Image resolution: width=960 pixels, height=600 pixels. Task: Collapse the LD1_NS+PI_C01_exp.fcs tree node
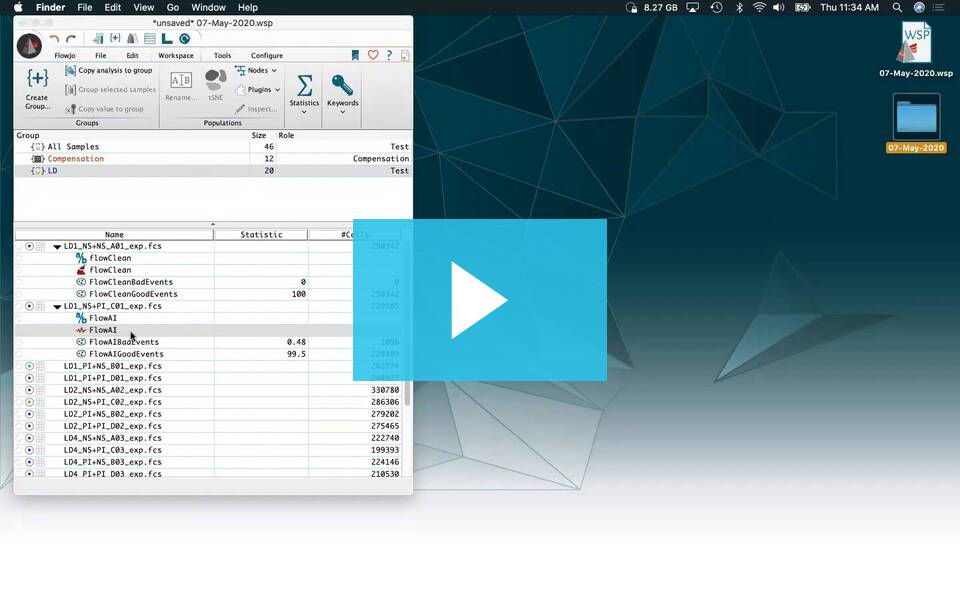point(57,307)
